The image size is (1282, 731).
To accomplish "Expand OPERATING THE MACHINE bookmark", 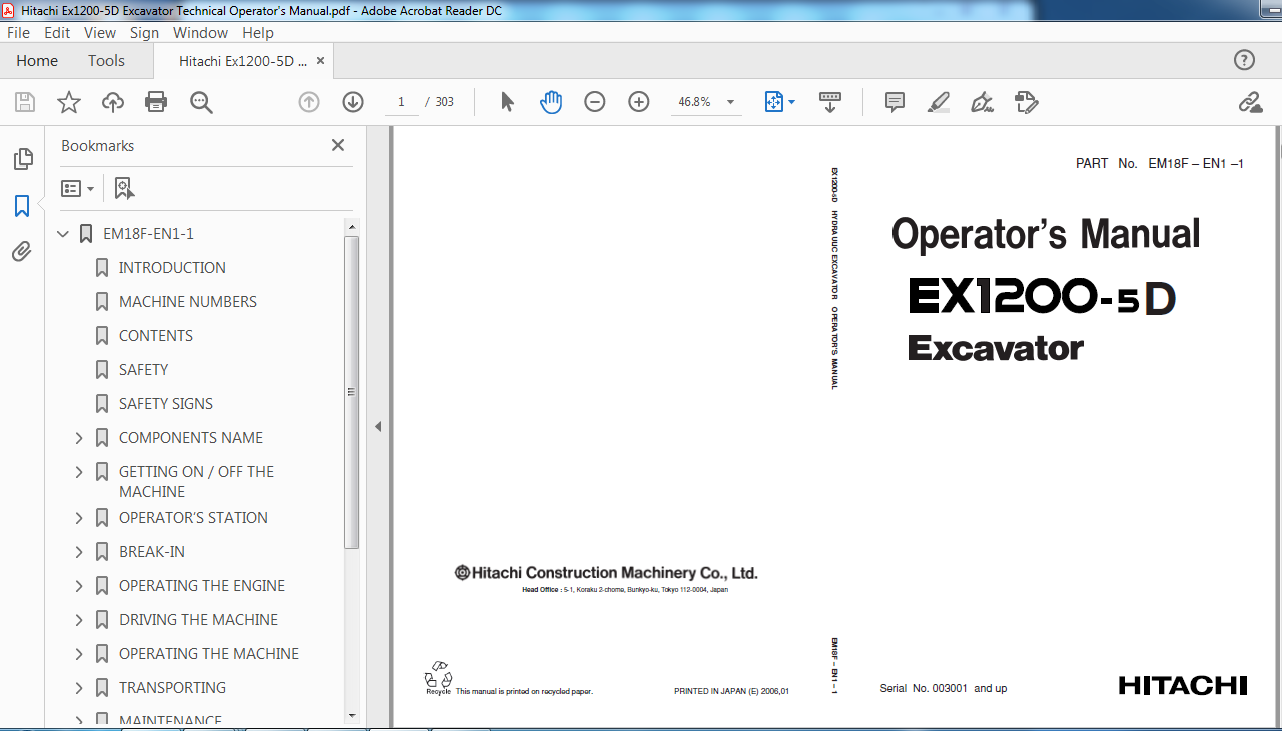I will tap(79, 654).
